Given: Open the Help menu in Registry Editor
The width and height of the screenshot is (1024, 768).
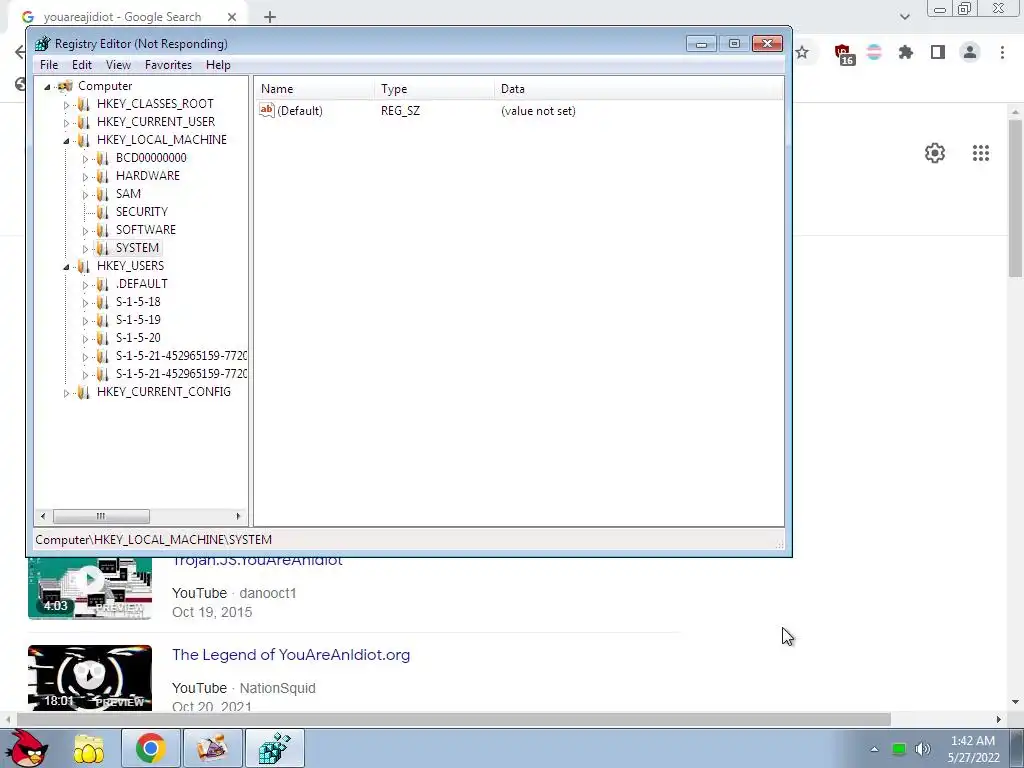Looking at the screenshot, I should click(218, 65).
